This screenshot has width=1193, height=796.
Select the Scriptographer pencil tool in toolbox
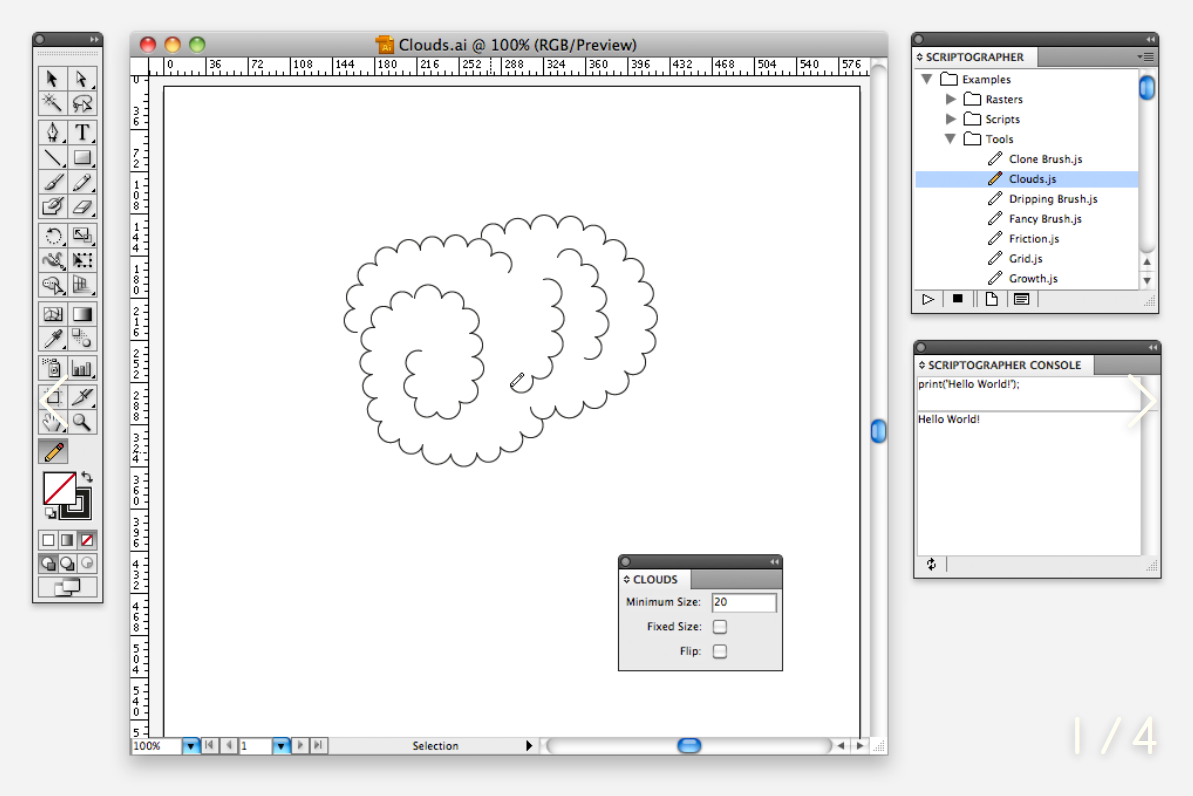pyautogui.click(x=53, y=451)
